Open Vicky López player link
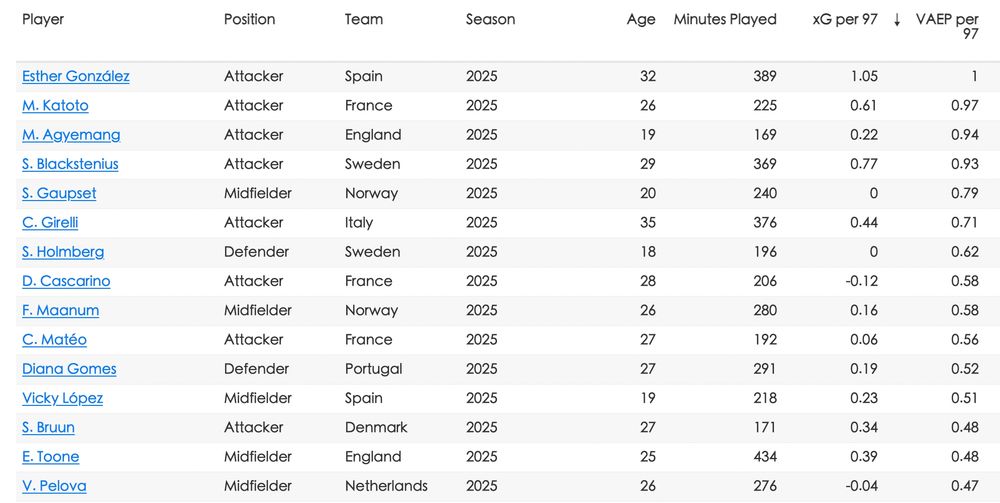1000x503 pixels. coord(62,399)
